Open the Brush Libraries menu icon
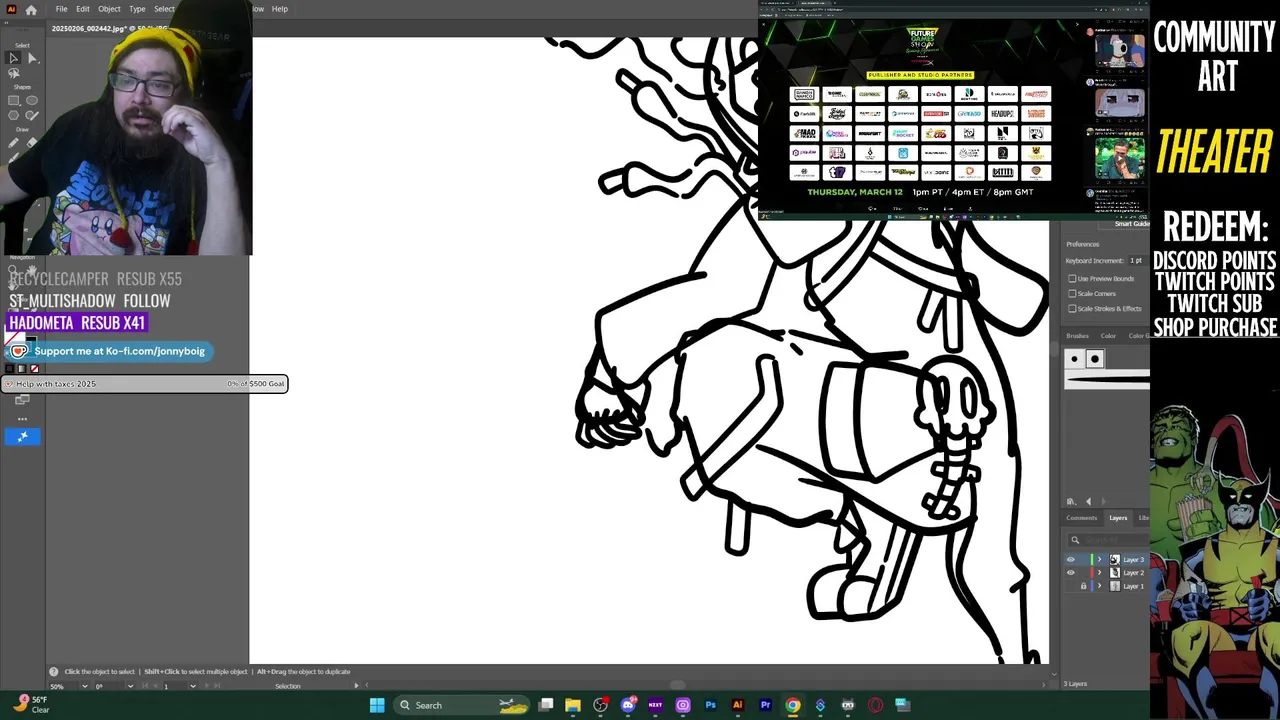Screen dimensions: 1280x720 (1071, 502)
